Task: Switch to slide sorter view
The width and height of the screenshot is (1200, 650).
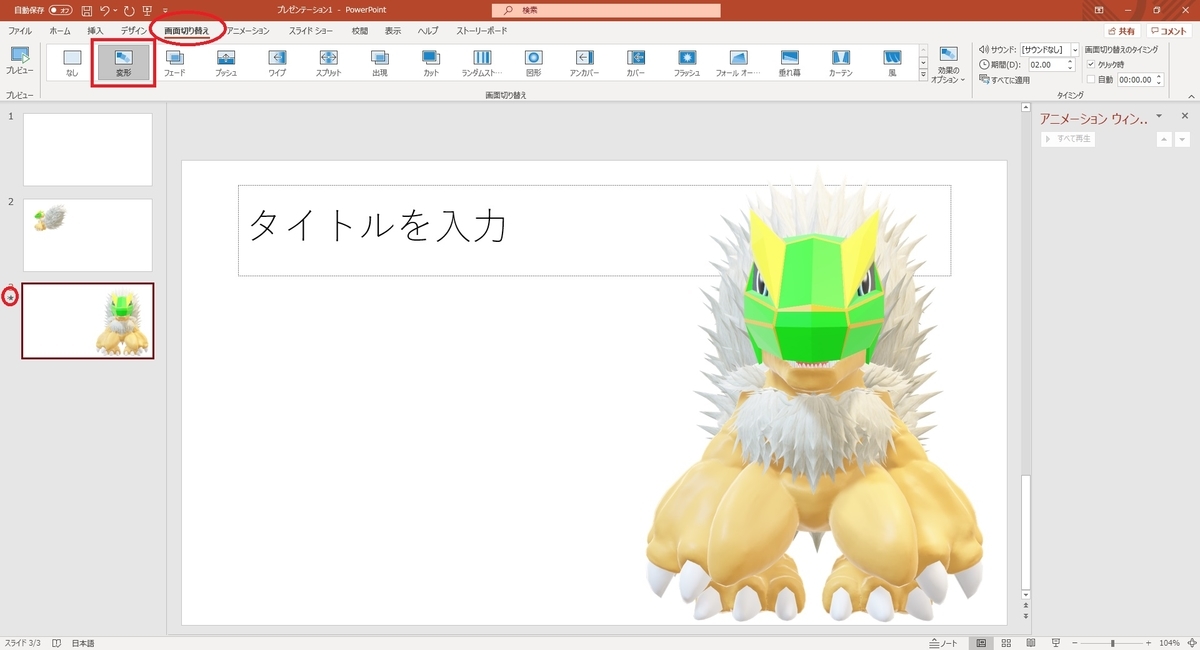Action: (1006, 643)
